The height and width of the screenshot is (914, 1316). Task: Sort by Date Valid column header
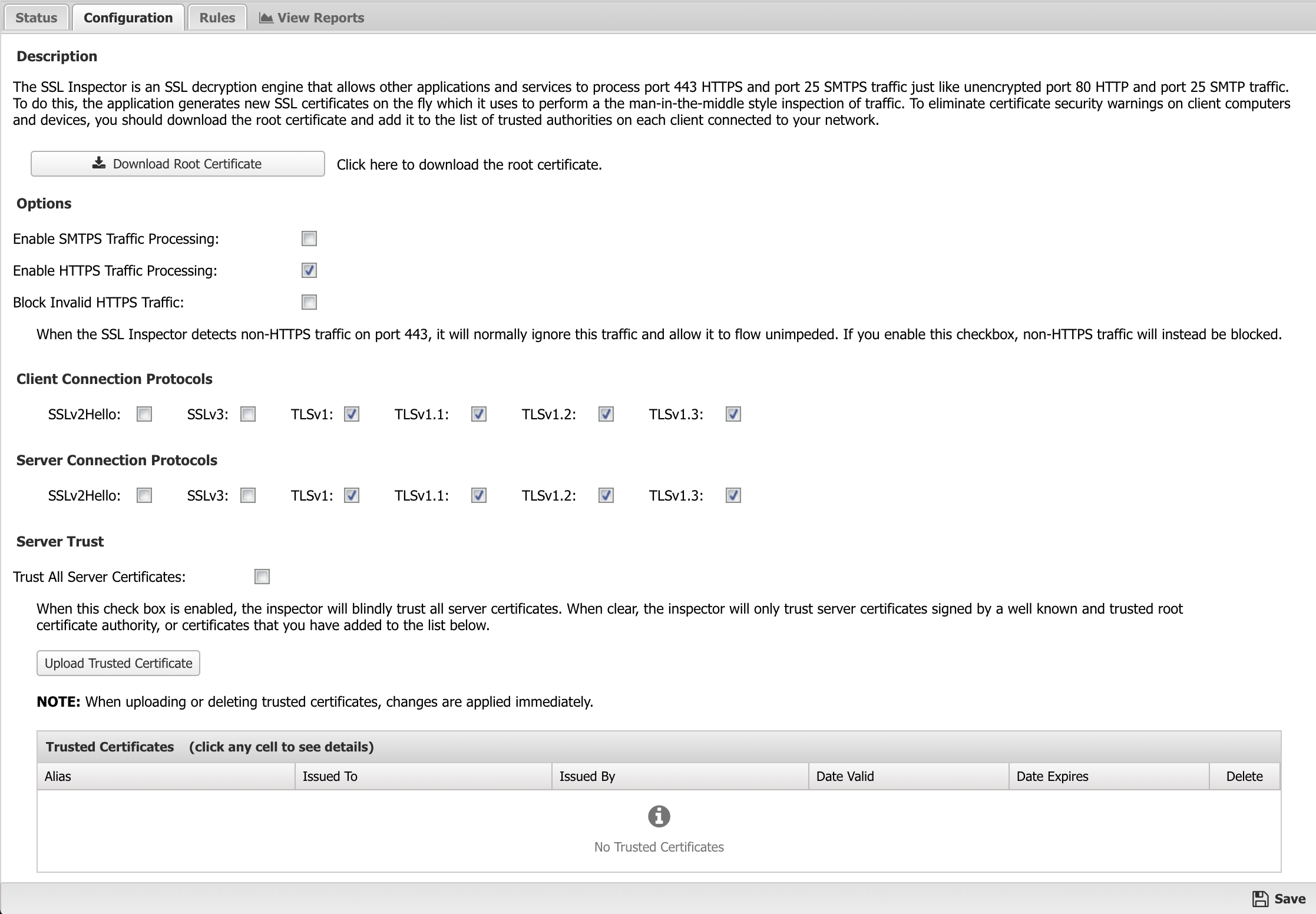pyautogui.click(x=909, y=776)
